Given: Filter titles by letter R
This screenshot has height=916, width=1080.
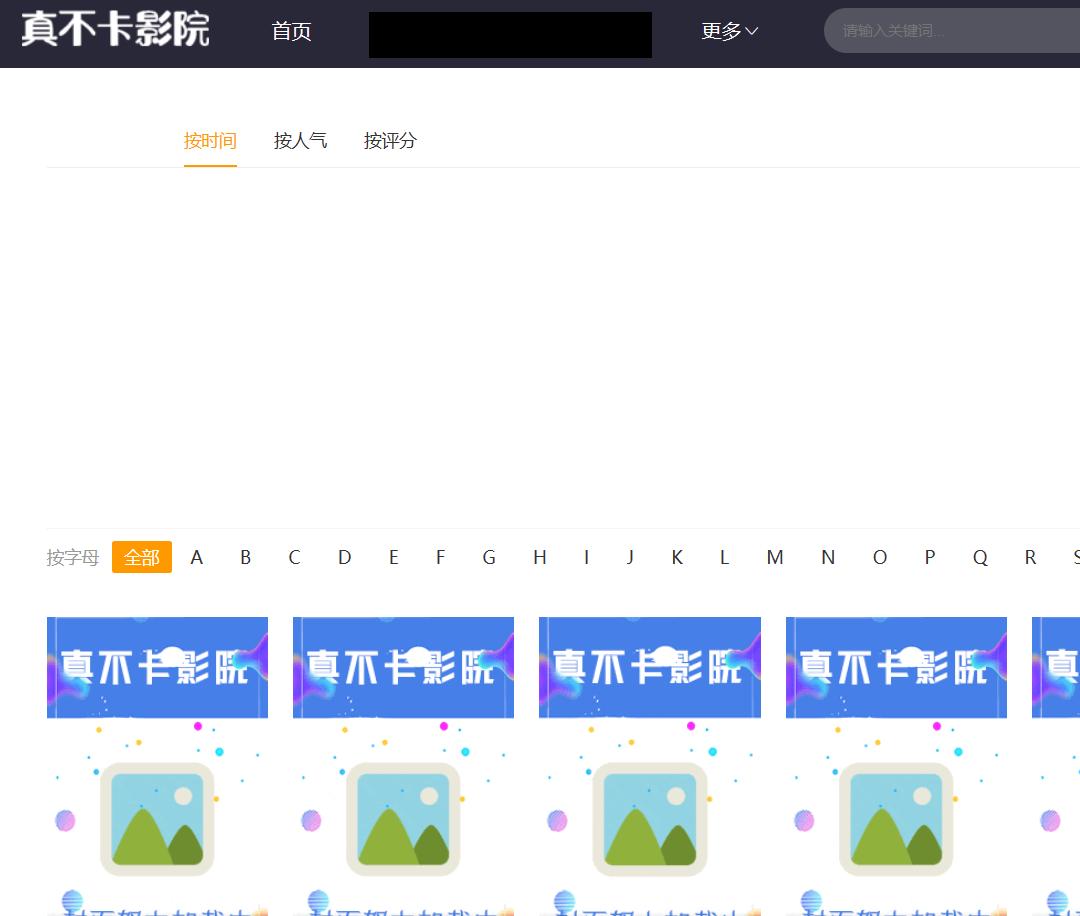Looking at the screenshot, I should point(1029,557).
